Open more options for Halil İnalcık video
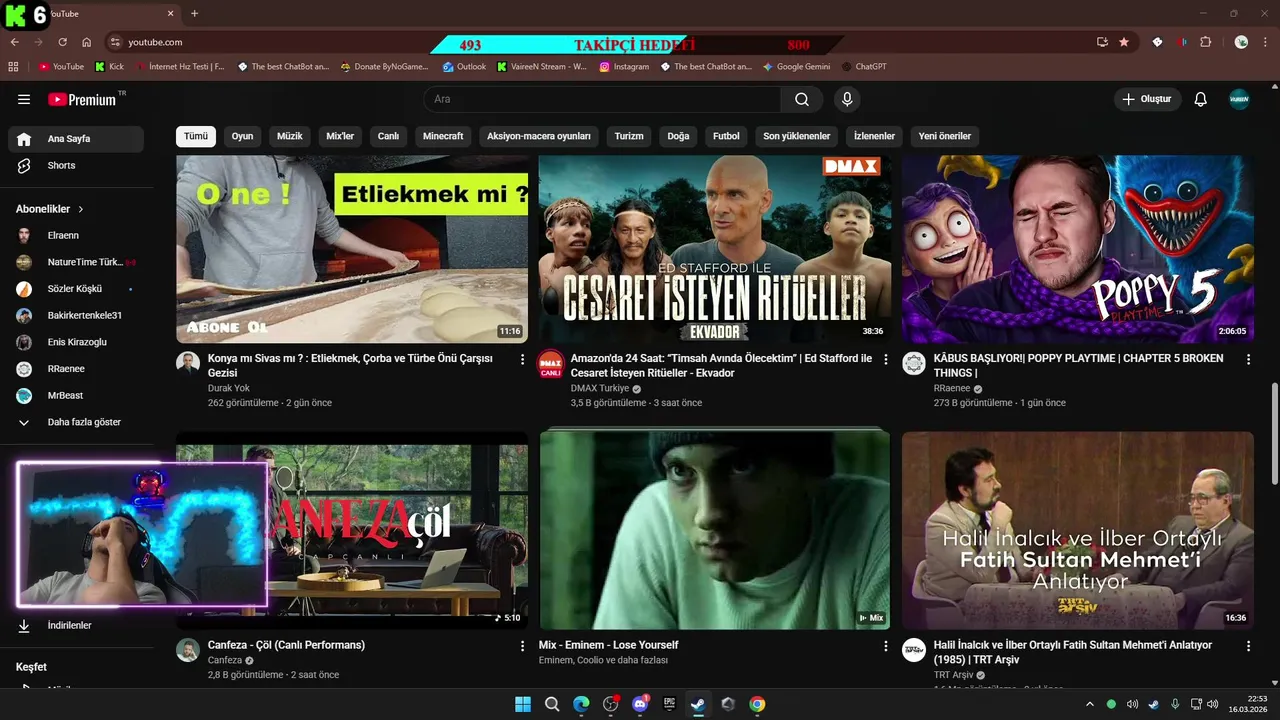 1248,646
